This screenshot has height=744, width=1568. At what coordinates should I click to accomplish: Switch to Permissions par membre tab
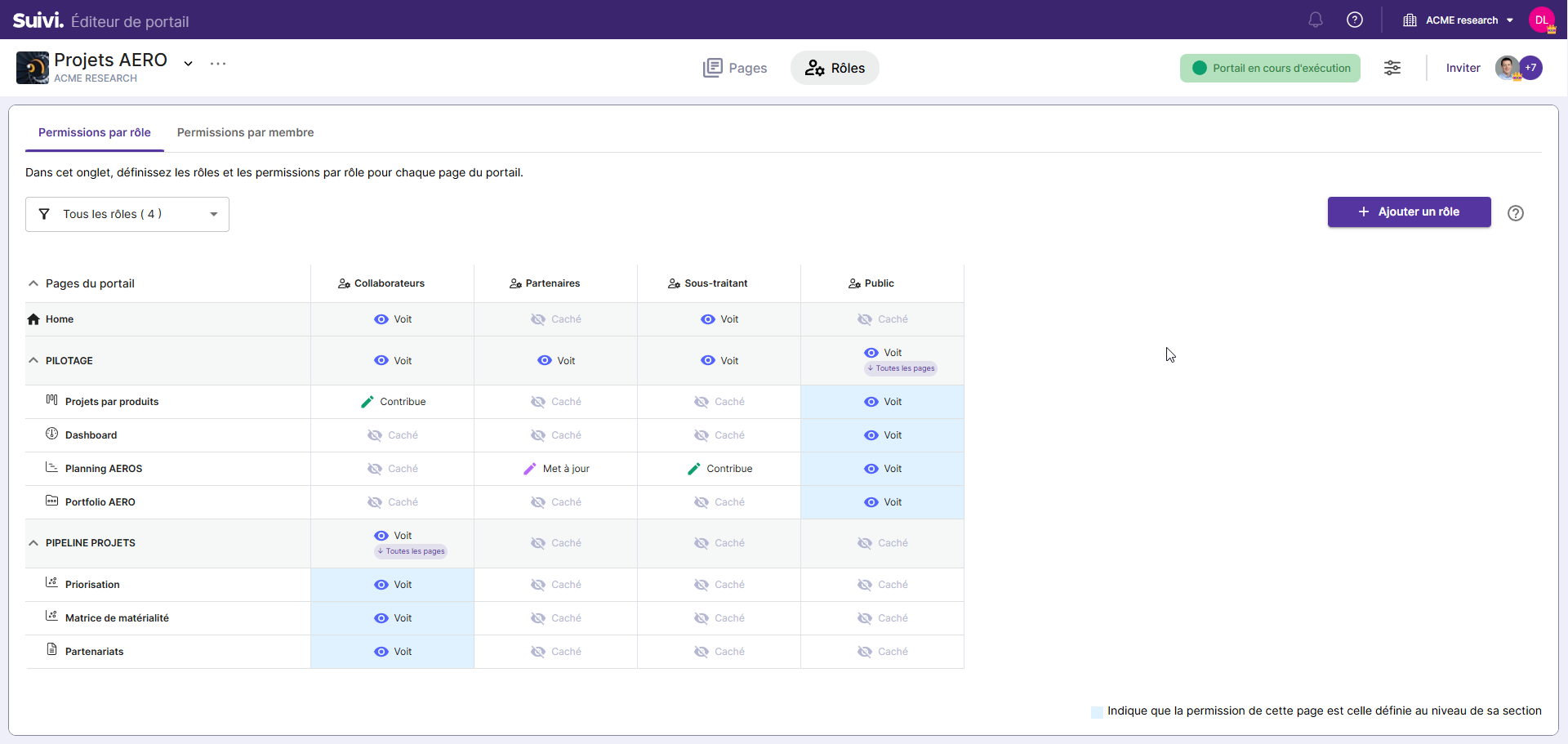tap(245, 132)
